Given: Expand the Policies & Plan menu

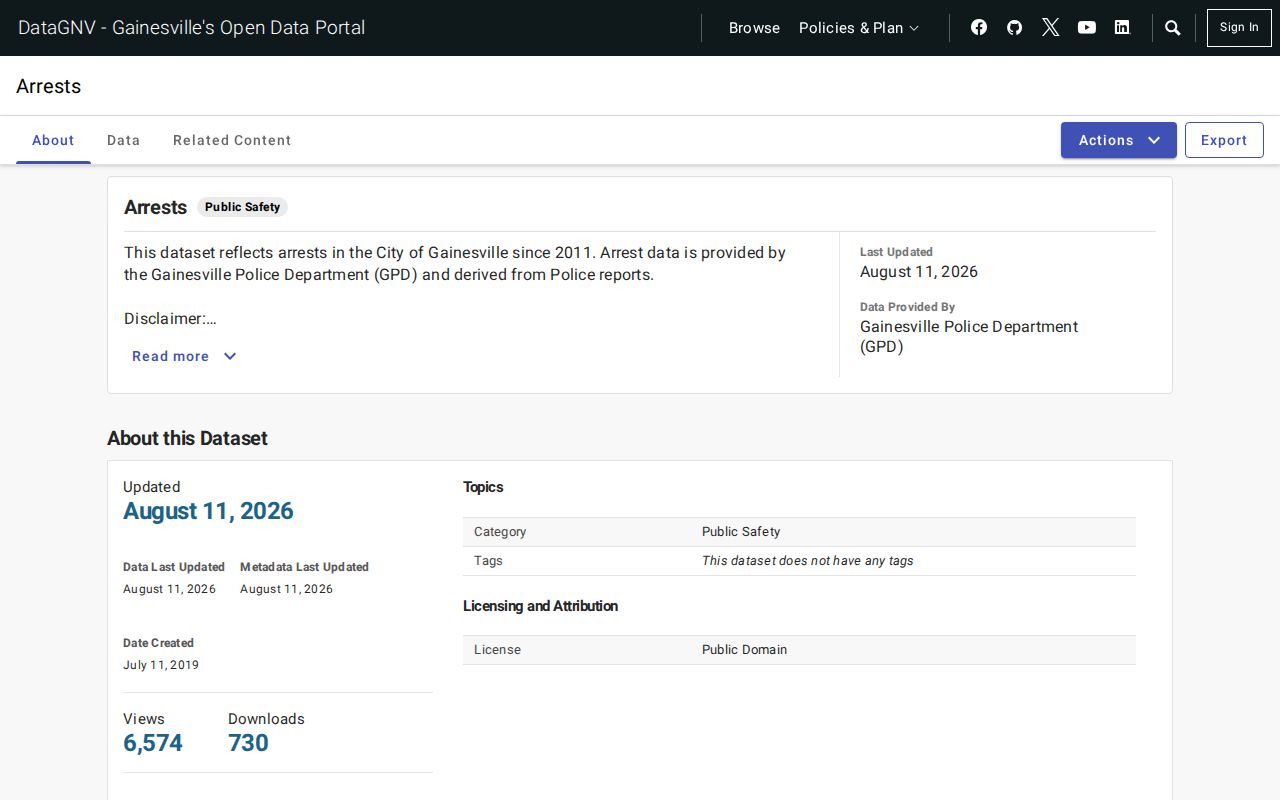Looking at the screenshot, I should [859, 28].
